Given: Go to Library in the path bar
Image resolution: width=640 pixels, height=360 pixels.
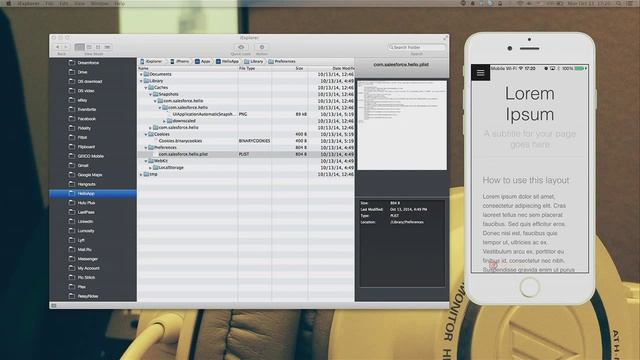Looking at the screenshot, I should [254, 61].
